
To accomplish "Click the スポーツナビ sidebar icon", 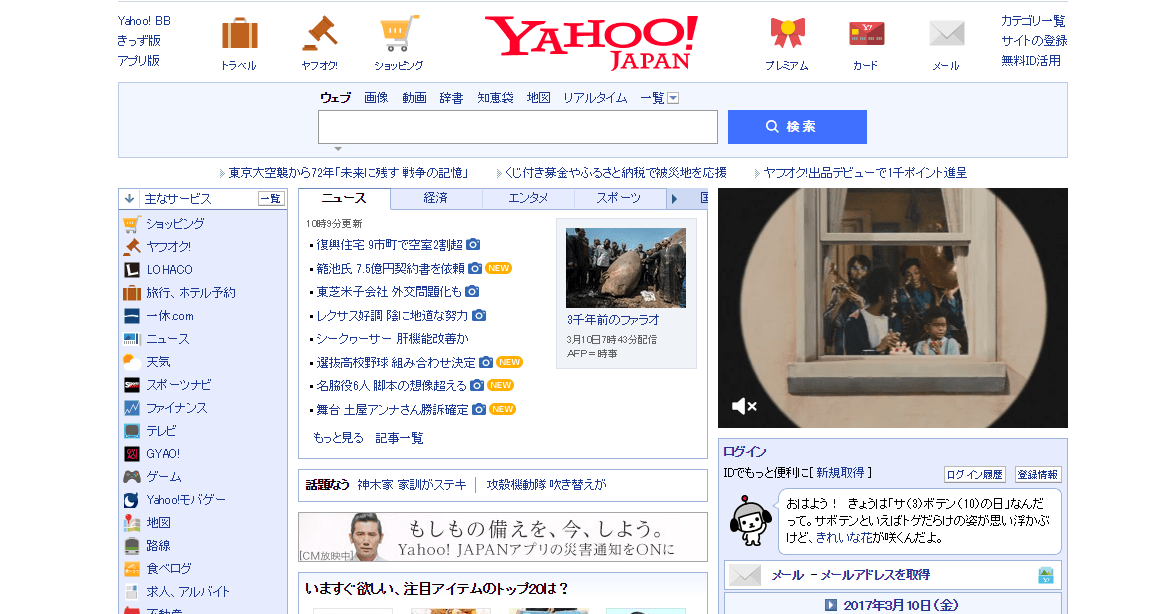I will click(132, 385).
